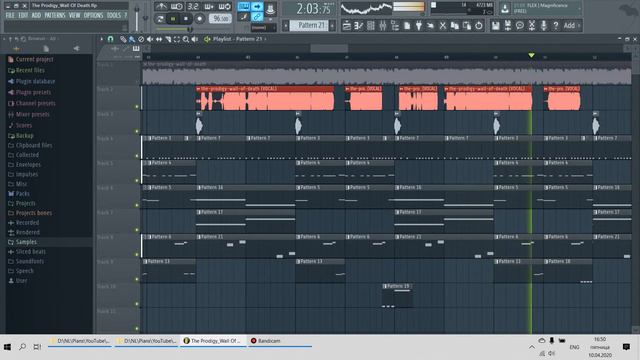
Task: Open the Piano roll view
Action: click(358, 26)
